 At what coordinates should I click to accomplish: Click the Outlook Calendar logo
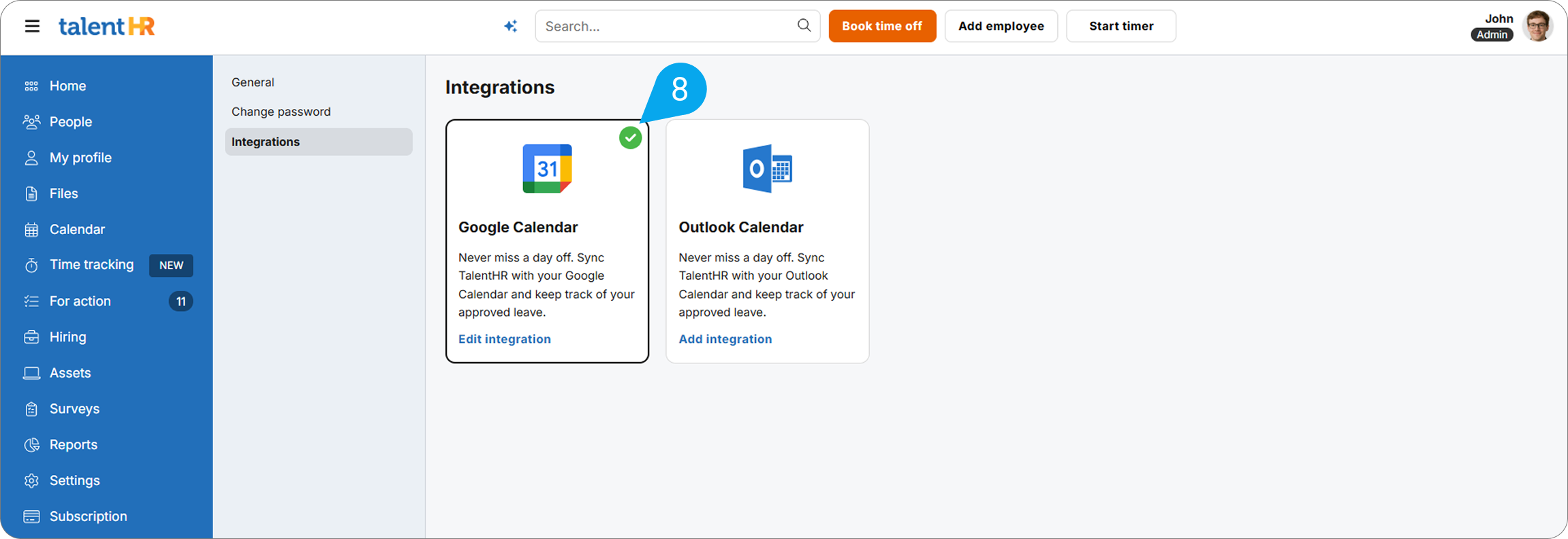coord(768,169)
